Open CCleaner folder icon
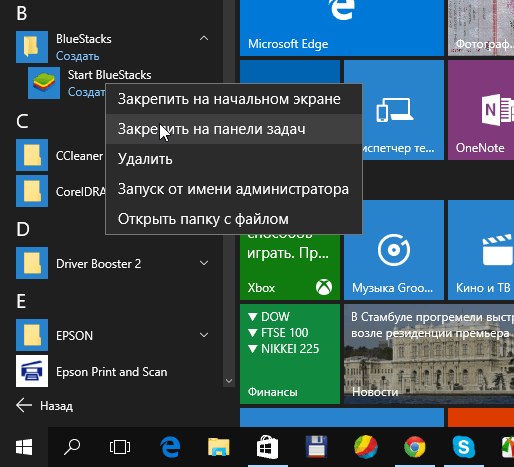514x467 pixels. (32, 155)
